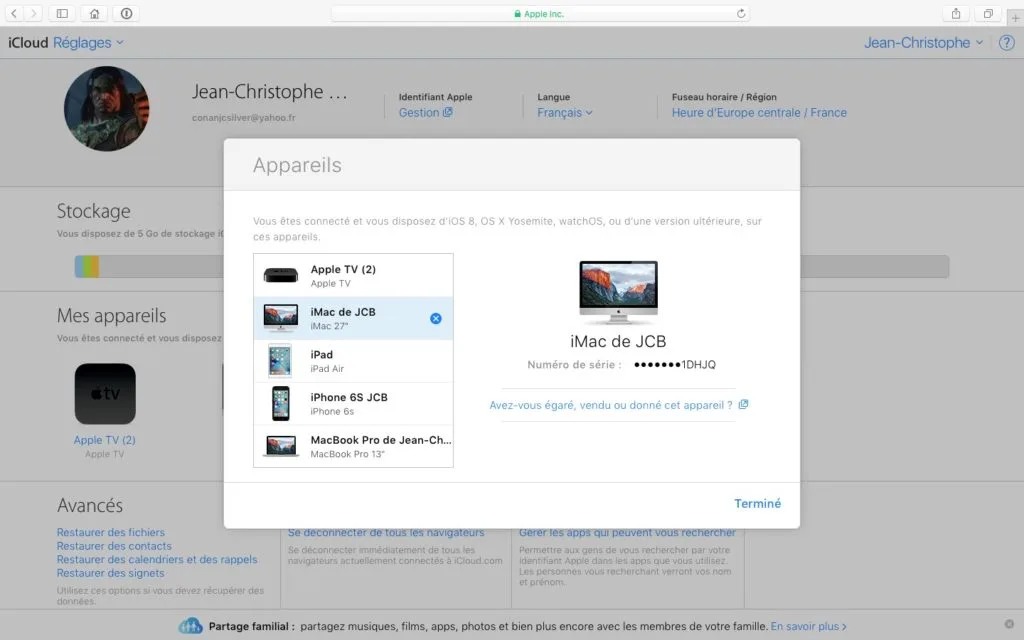Open the Share button in toolbar
1024x640 pixels.
[x=956, y=13]
